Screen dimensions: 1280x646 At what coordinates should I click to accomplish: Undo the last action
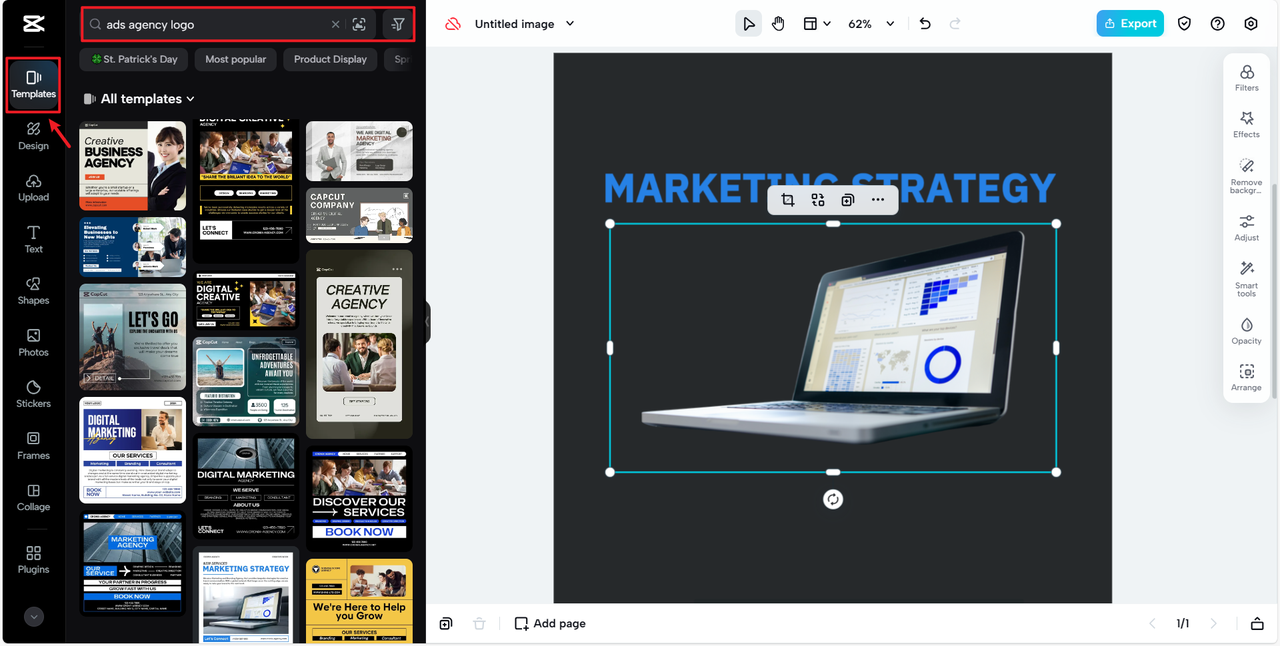click(925, 24)
